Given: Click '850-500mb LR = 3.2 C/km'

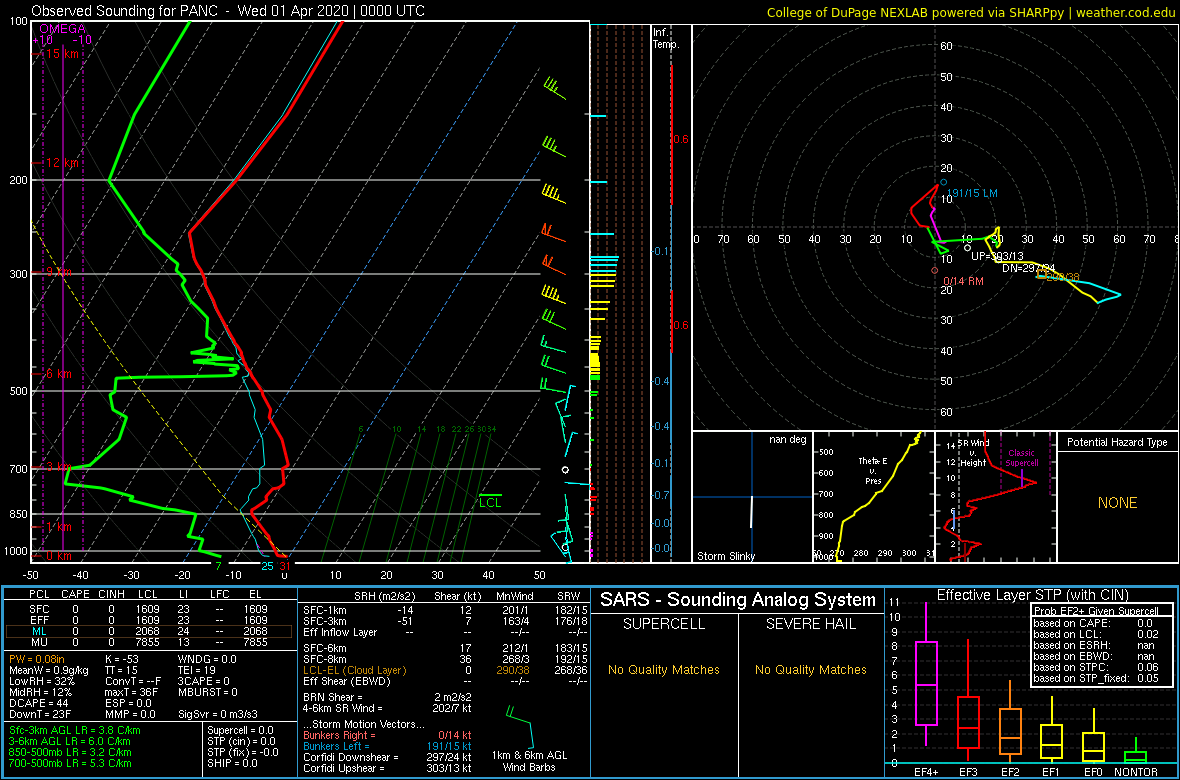Looking at the screenshot, I should point(71,752).
